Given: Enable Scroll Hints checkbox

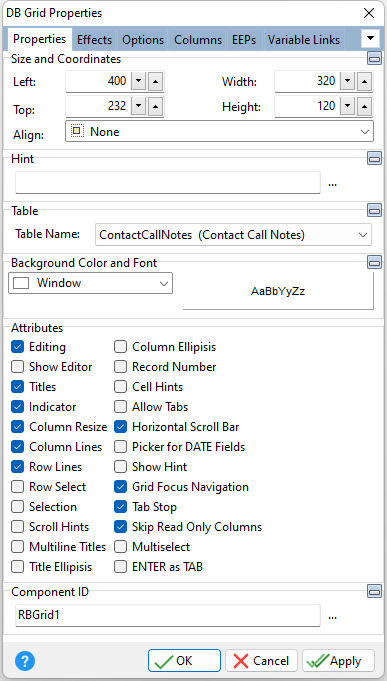Looking at the screenshot, I should point(17,527).
